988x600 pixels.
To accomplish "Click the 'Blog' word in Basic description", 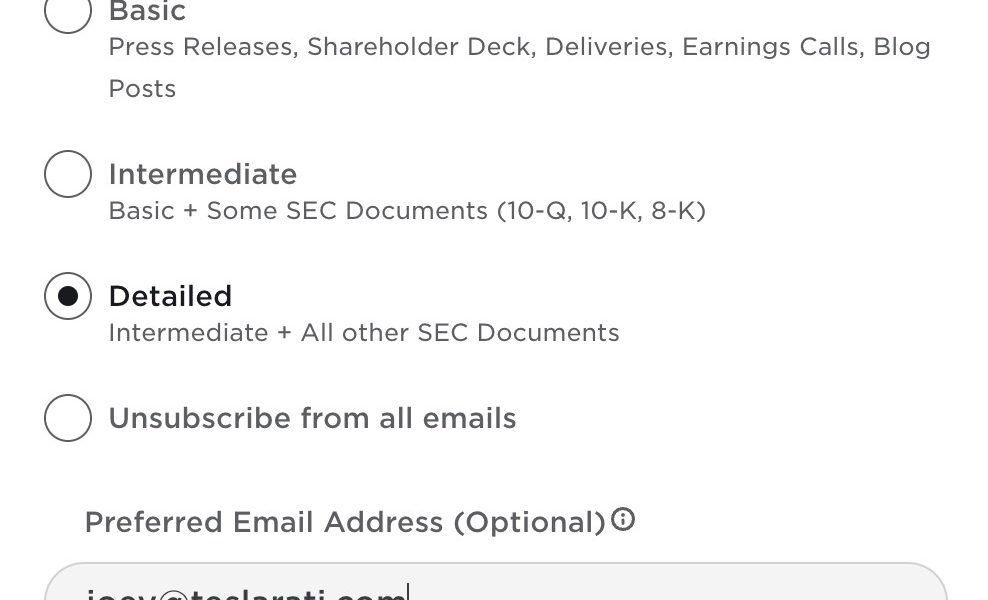I will pos(902,47).
